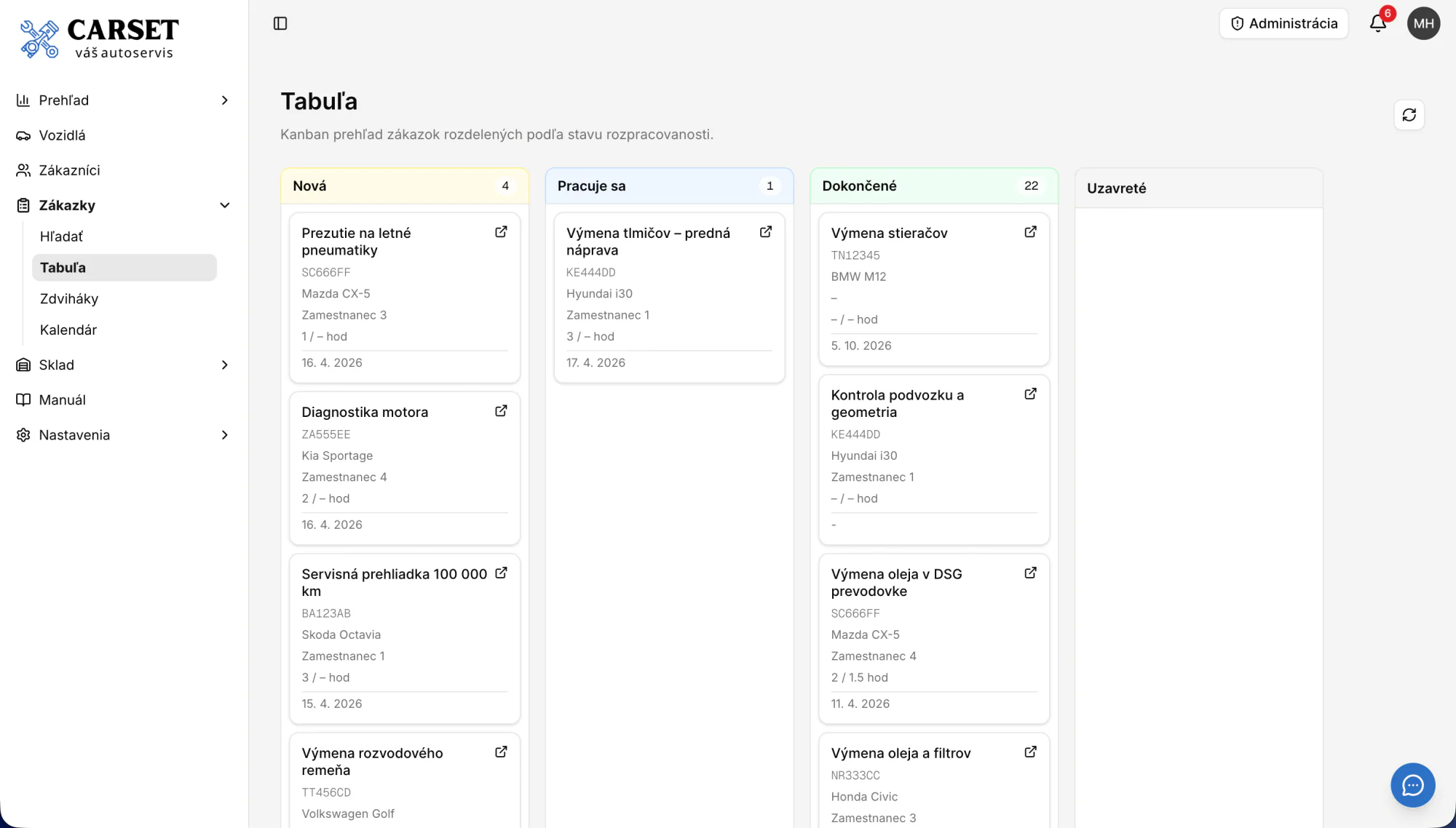Click the CARSET logo
1456x828 pixels.
tap(99, 39)
